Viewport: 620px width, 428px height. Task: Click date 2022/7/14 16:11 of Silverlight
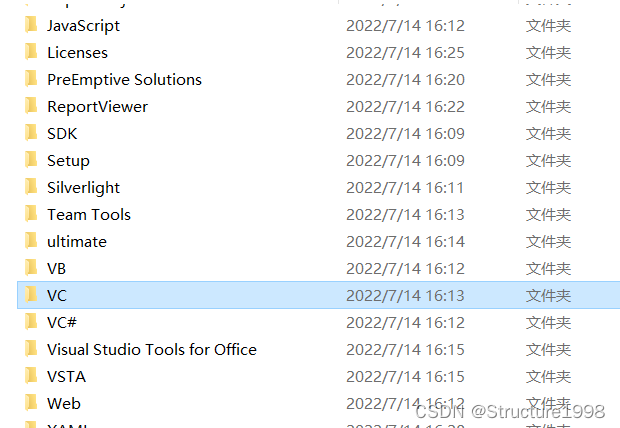pos(405,187)
